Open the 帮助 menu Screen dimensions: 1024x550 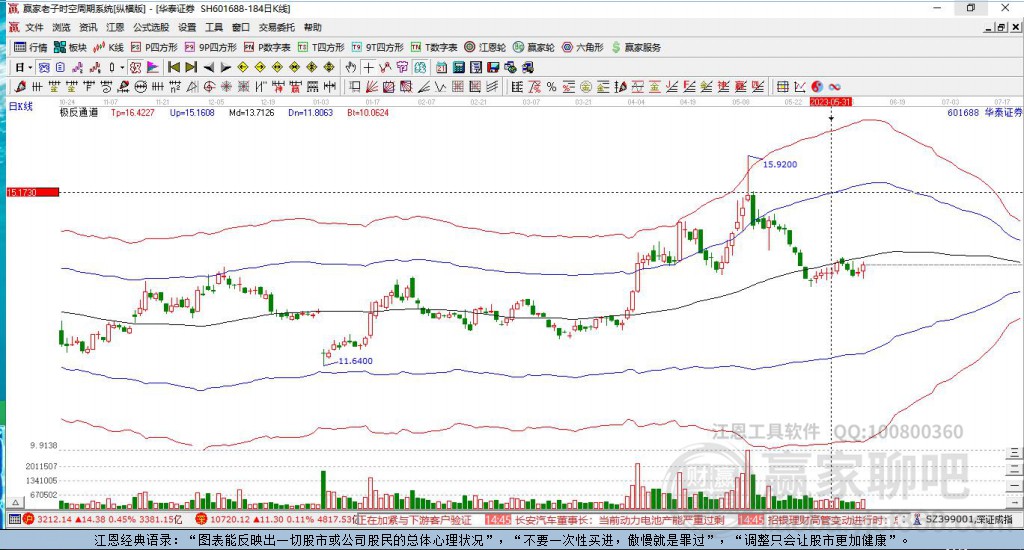click(x=313, y=27)
